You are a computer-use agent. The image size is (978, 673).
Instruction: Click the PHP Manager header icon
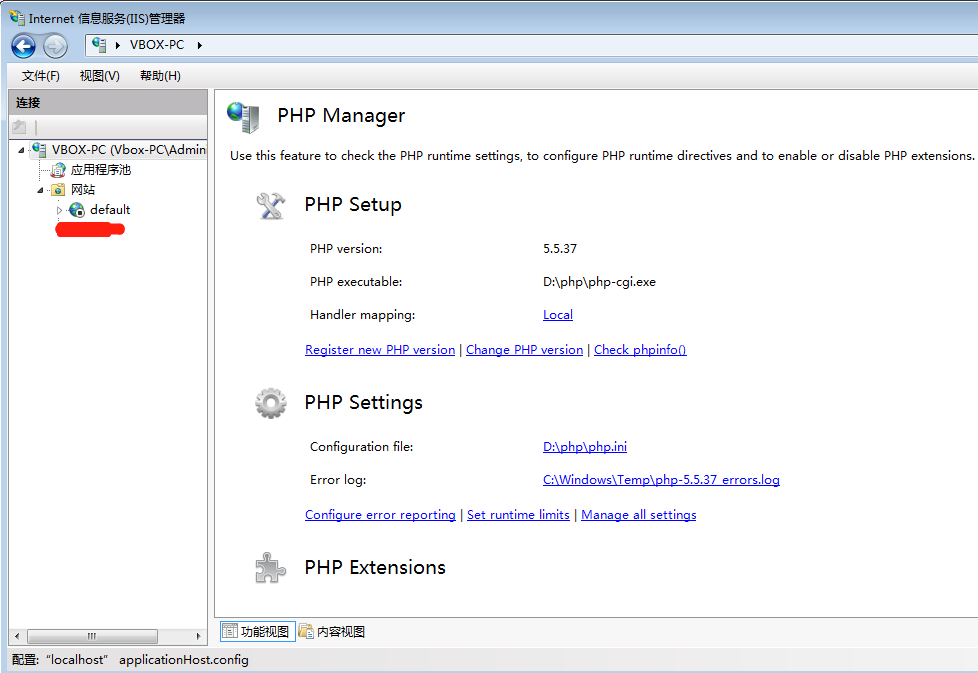[x=243, y=117]
